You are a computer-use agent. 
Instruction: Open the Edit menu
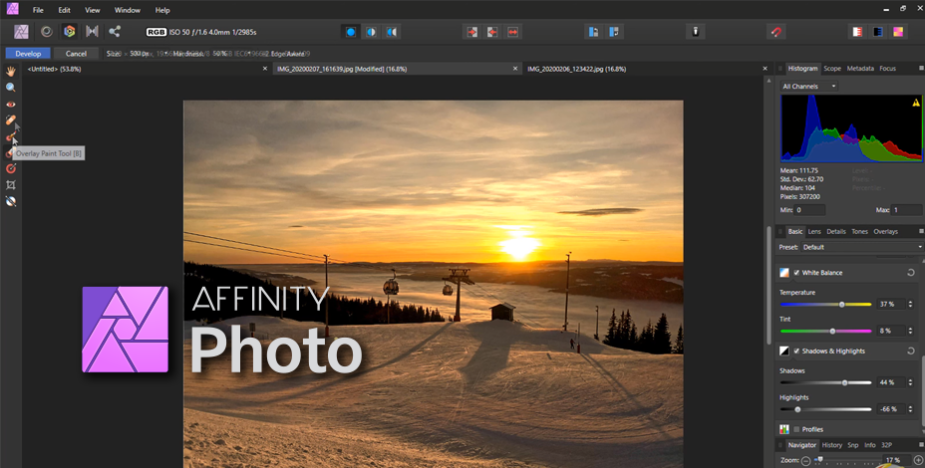pos(64,10)
